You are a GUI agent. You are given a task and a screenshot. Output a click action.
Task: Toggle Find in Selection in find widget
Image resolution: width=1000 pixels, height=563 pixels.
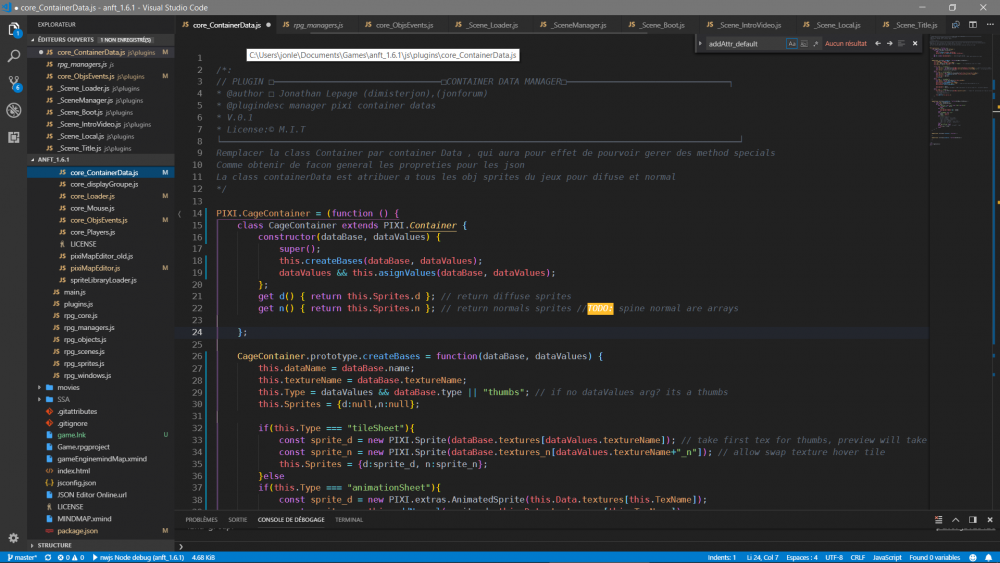pyautogui.click(x=901, y=43)
